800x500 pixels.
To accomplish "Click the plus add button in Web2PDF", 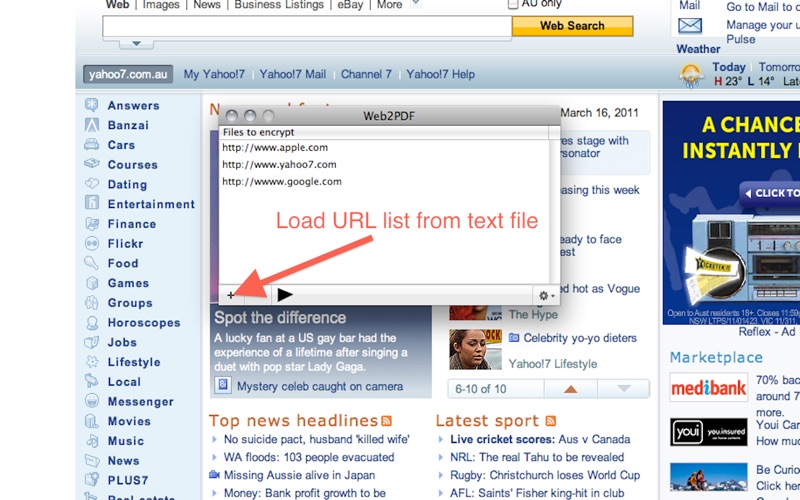I will point(231,295).
